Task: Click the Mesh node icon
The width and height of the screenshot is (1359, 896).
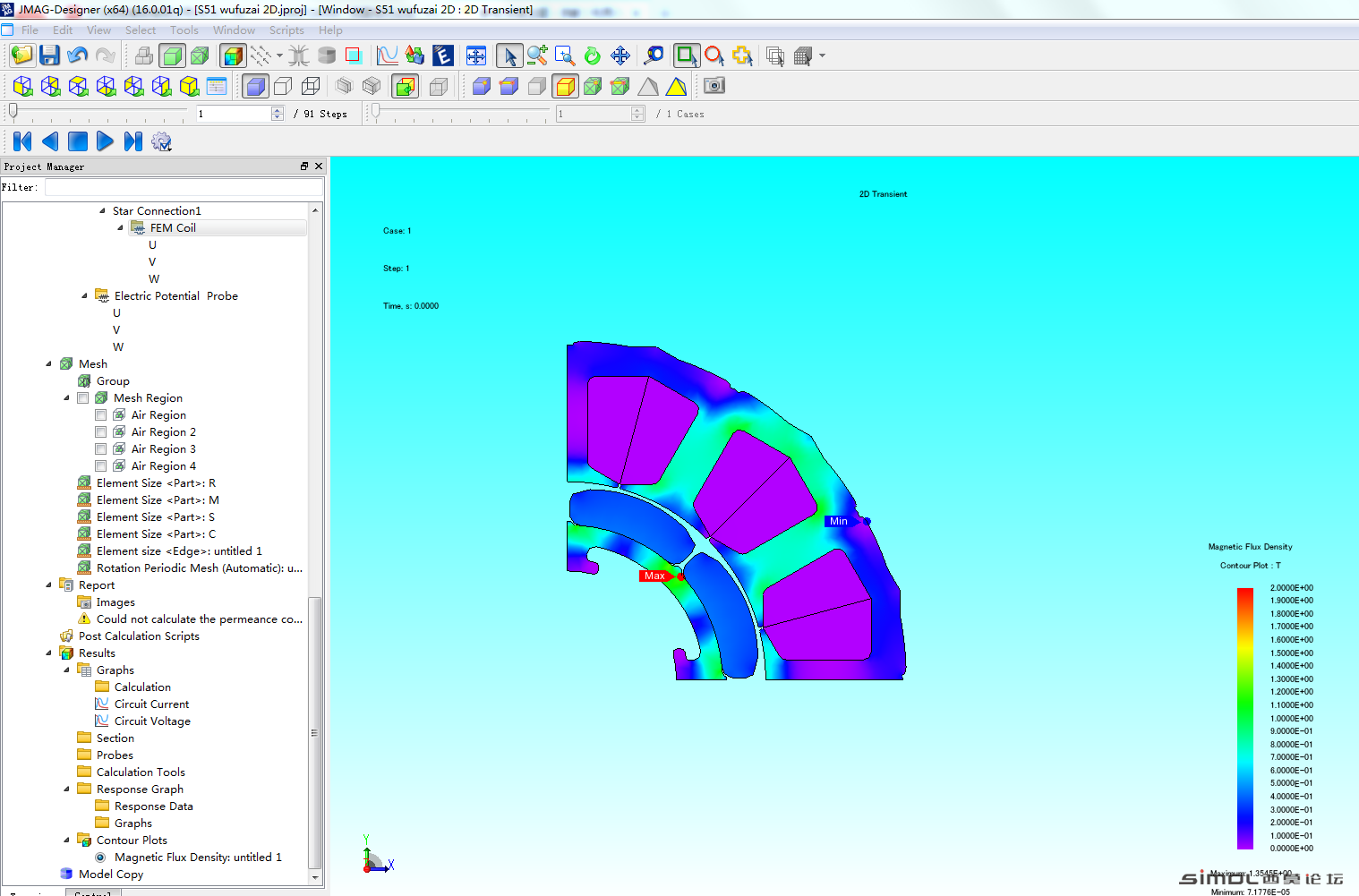Action: 66,363
